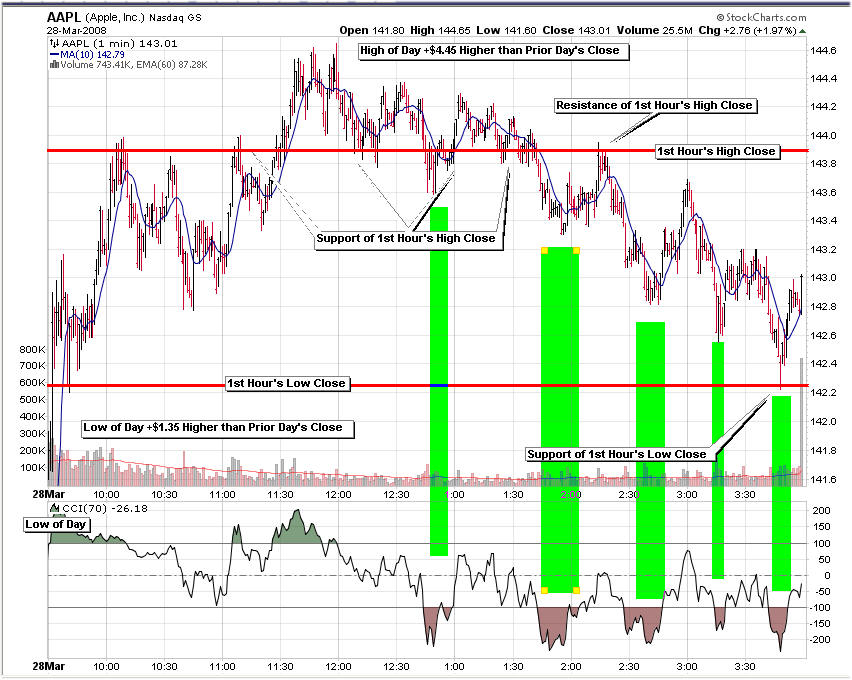Viewport: 852px width, 680px height.
Task: Click the MA(10) 142.79 legend entry
Action: click(x=92, y=54)
